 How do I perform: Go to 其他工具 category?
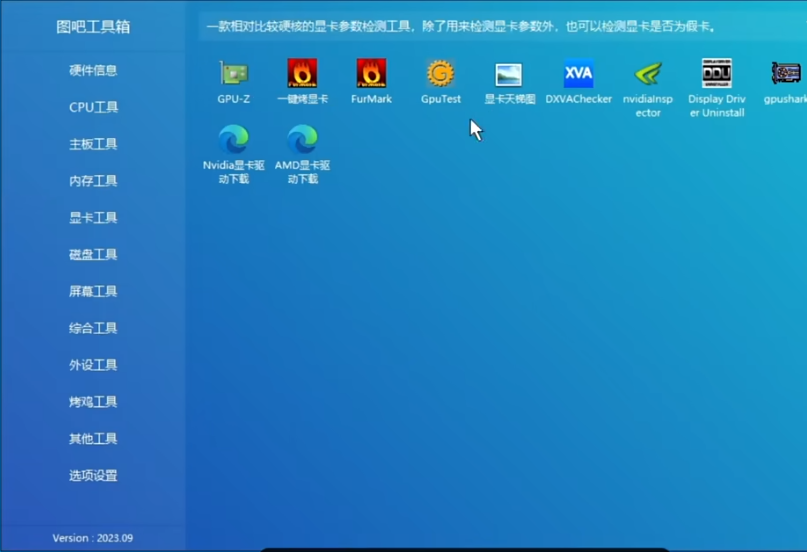(x=93, y=439)
